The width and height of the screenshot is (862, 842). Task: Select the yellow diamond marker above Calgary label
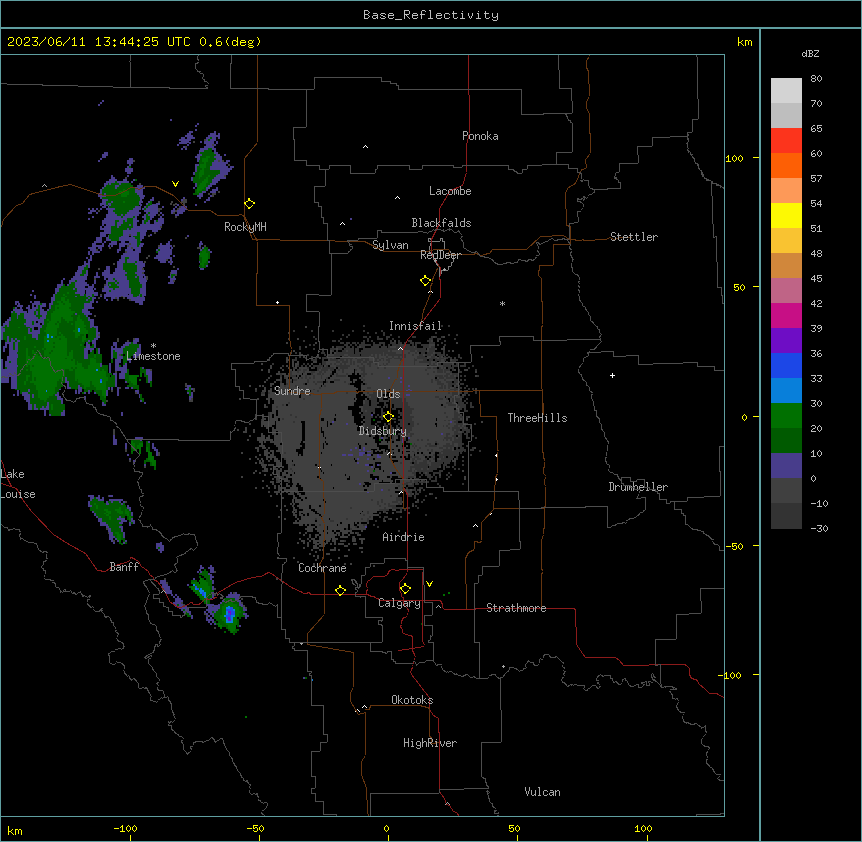(405, 589)
